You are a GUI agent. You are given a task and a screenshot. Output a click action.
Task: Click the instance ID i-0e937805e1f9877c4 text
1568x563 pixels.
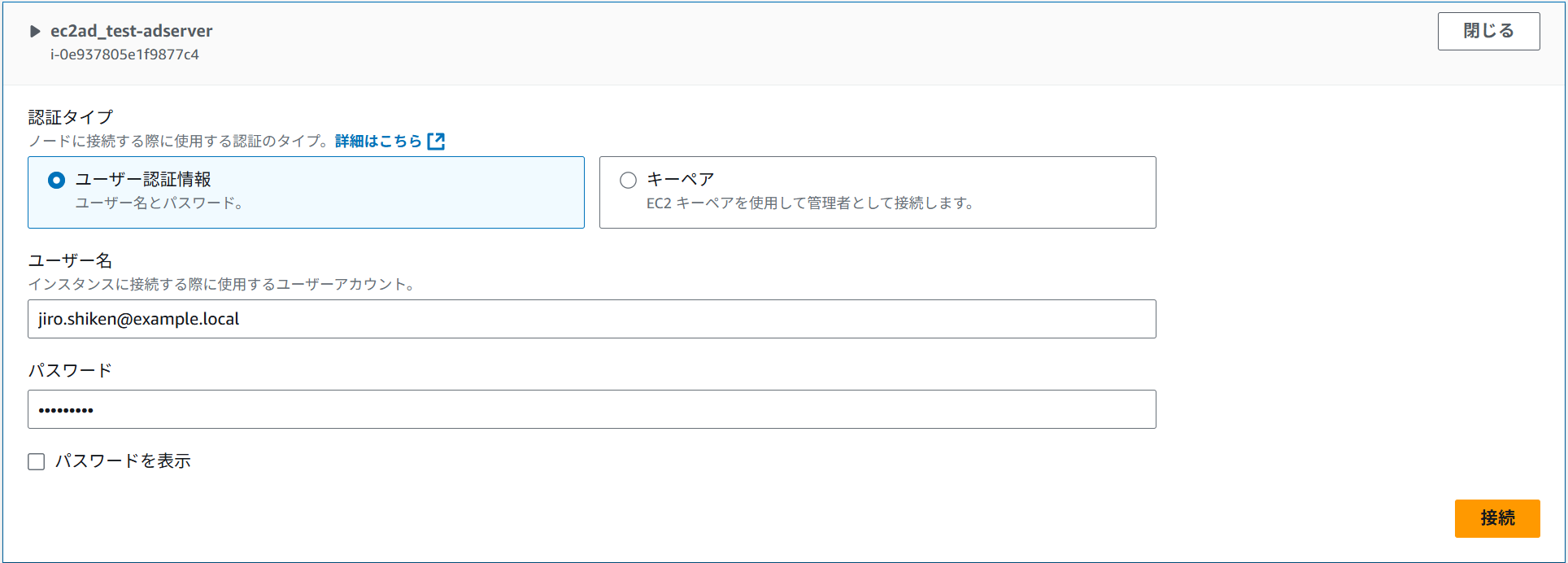[124, 55]
